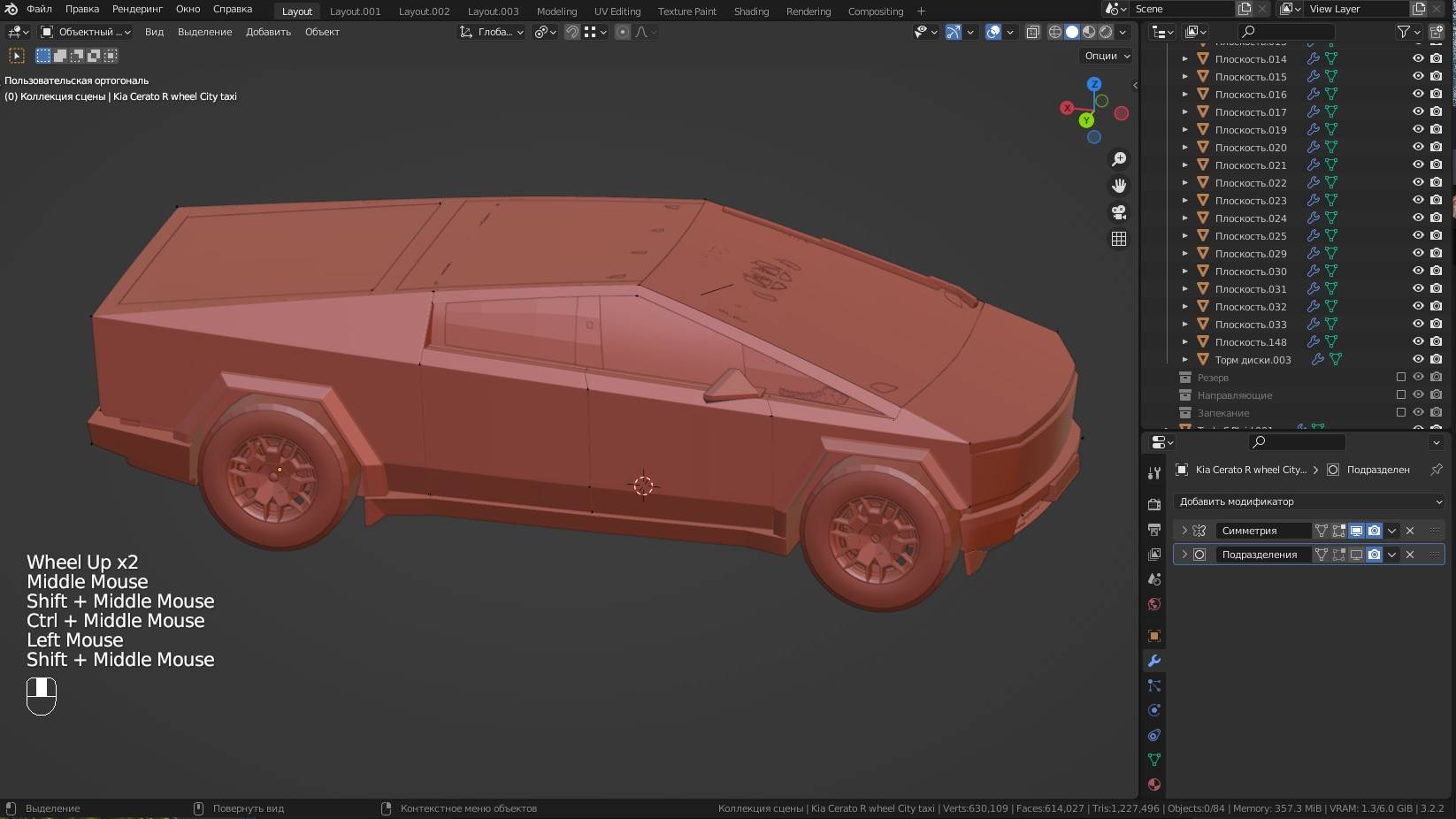Toggle viewport gizmos display button
The width and height of the screenshot is (1456, 819).
click(954, 32)
